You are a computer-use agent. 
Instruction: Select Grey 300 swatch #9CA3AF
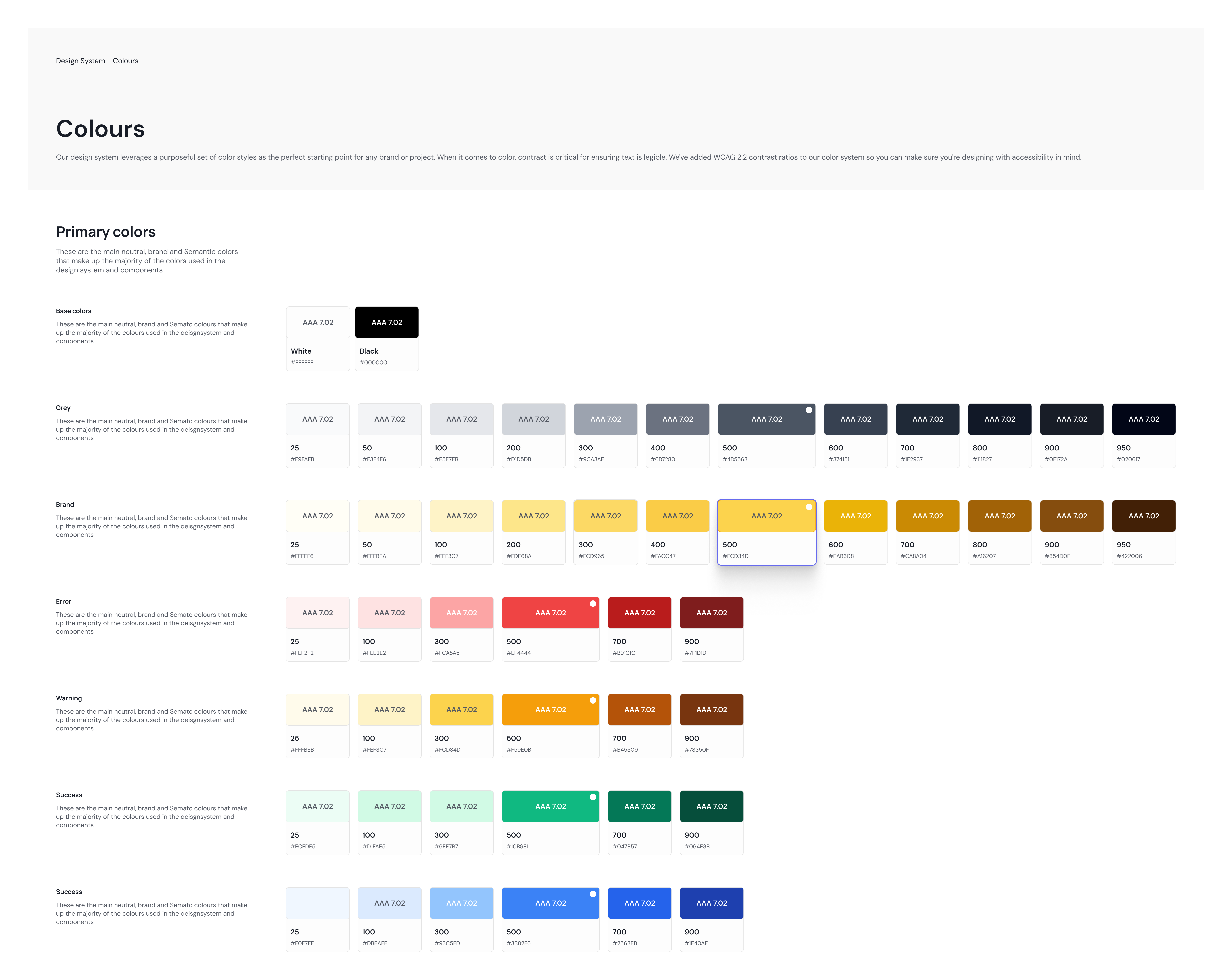tap(606, 436)
